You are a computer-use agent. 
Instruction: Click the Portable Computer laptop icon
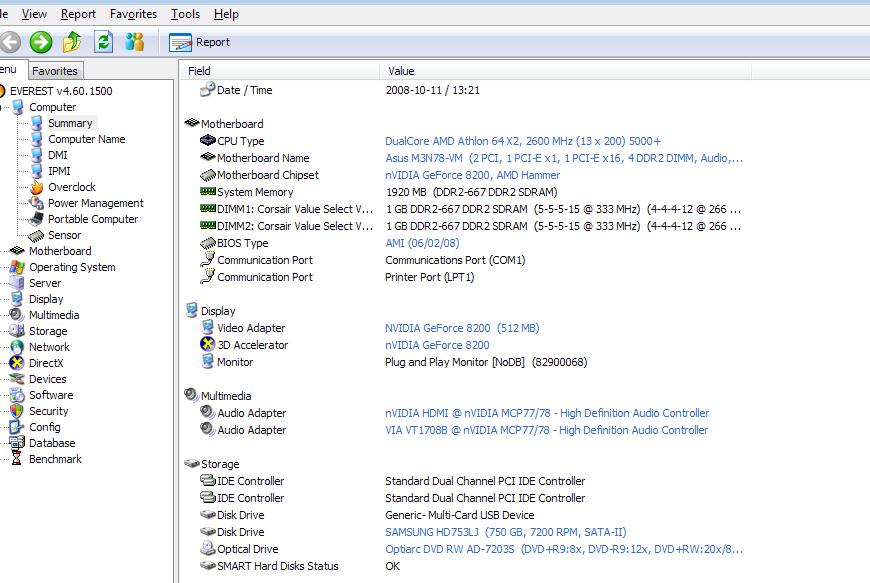click(37, 219)
